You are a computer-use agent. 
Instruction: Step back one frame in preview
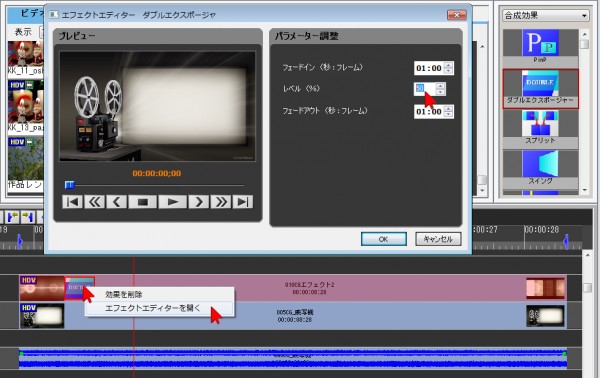point(117,202)
